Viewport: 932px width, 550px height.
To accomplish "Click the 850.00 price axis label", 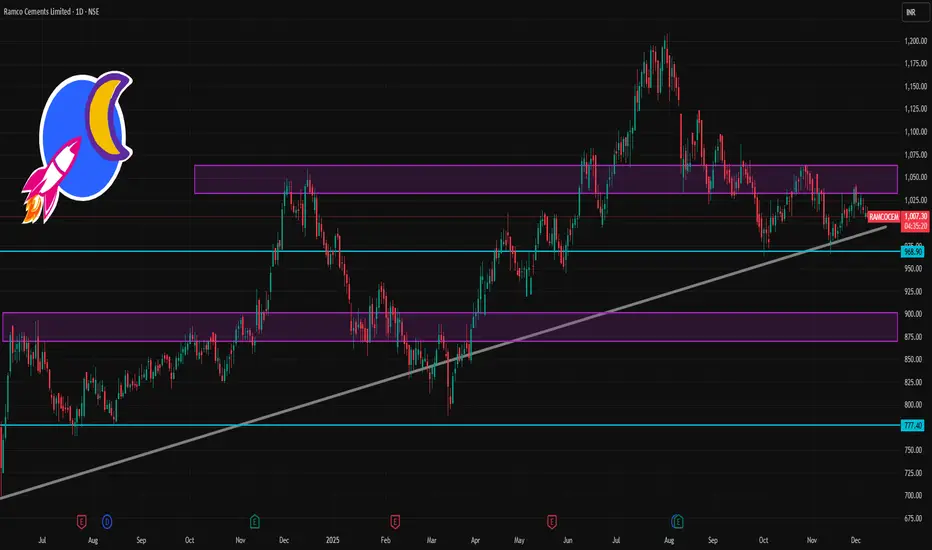I will point(913,359).
